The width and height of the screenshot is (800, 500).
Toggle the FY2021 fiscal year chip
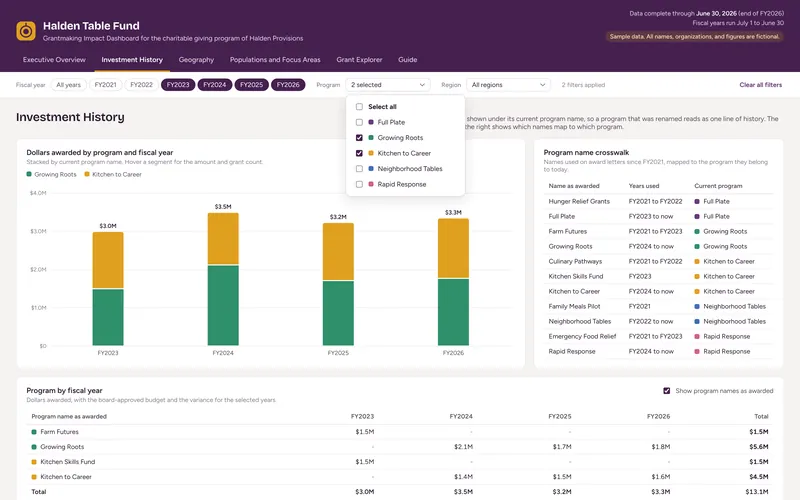106,85
